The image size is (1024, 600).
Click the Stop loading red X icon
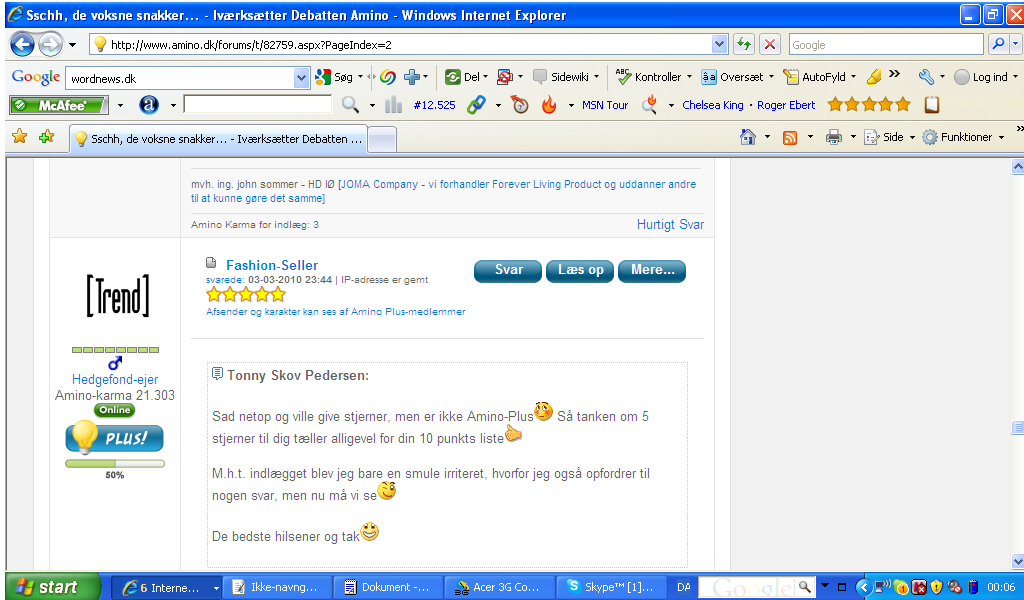(x=770, y=45)
